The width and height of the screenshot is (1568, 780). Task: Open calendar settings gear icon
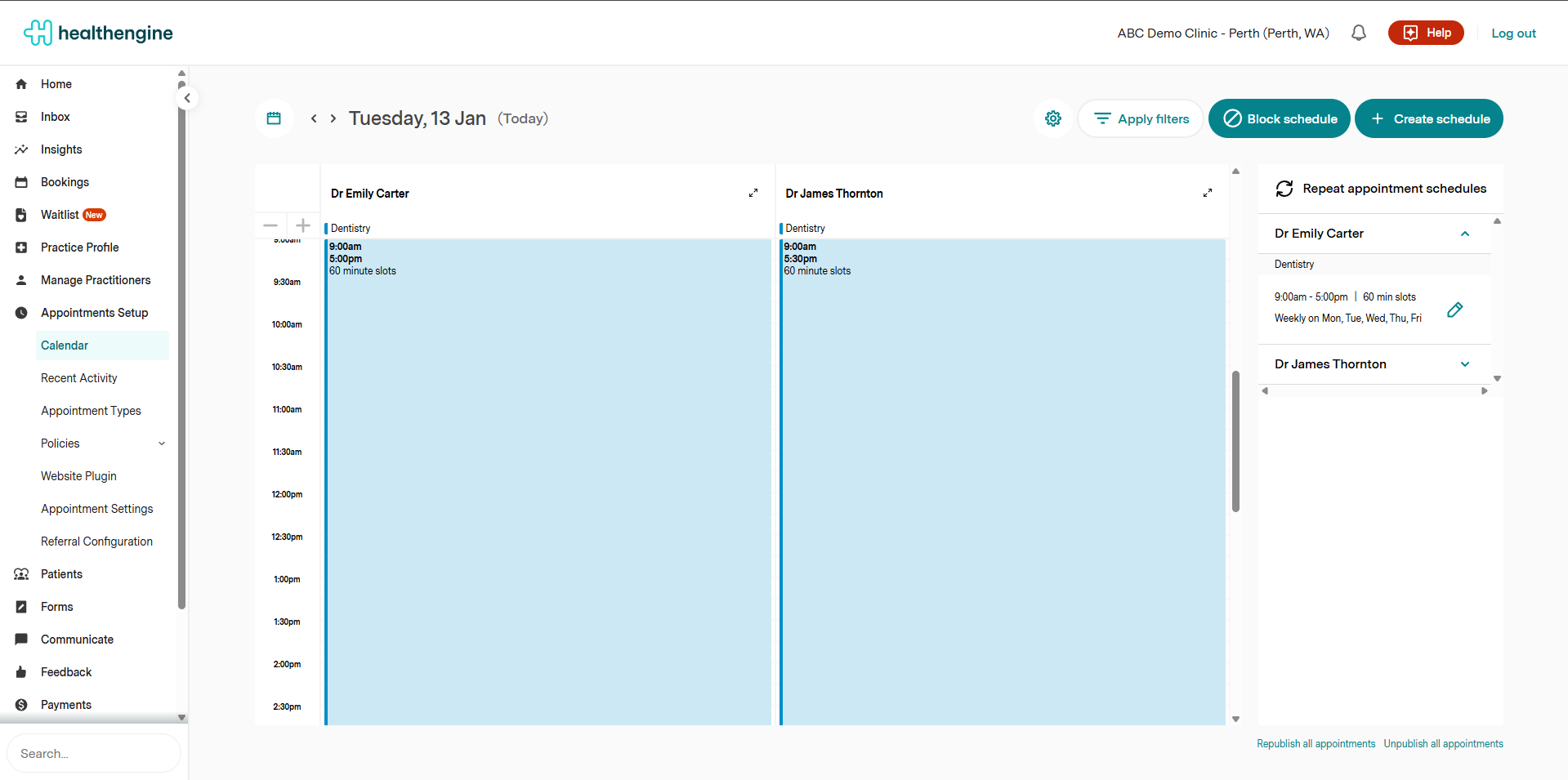(1053, 118)
